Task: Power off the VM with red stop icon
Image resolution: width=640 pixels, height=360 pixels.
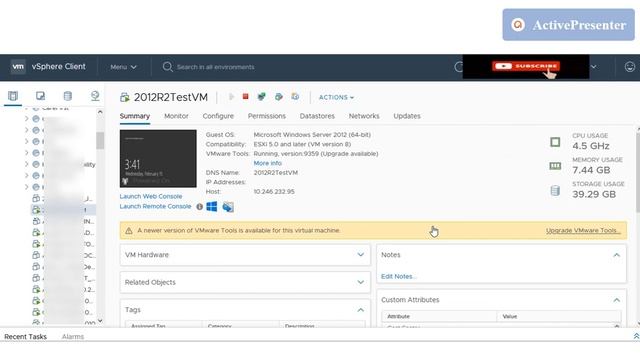Action: 245,96
